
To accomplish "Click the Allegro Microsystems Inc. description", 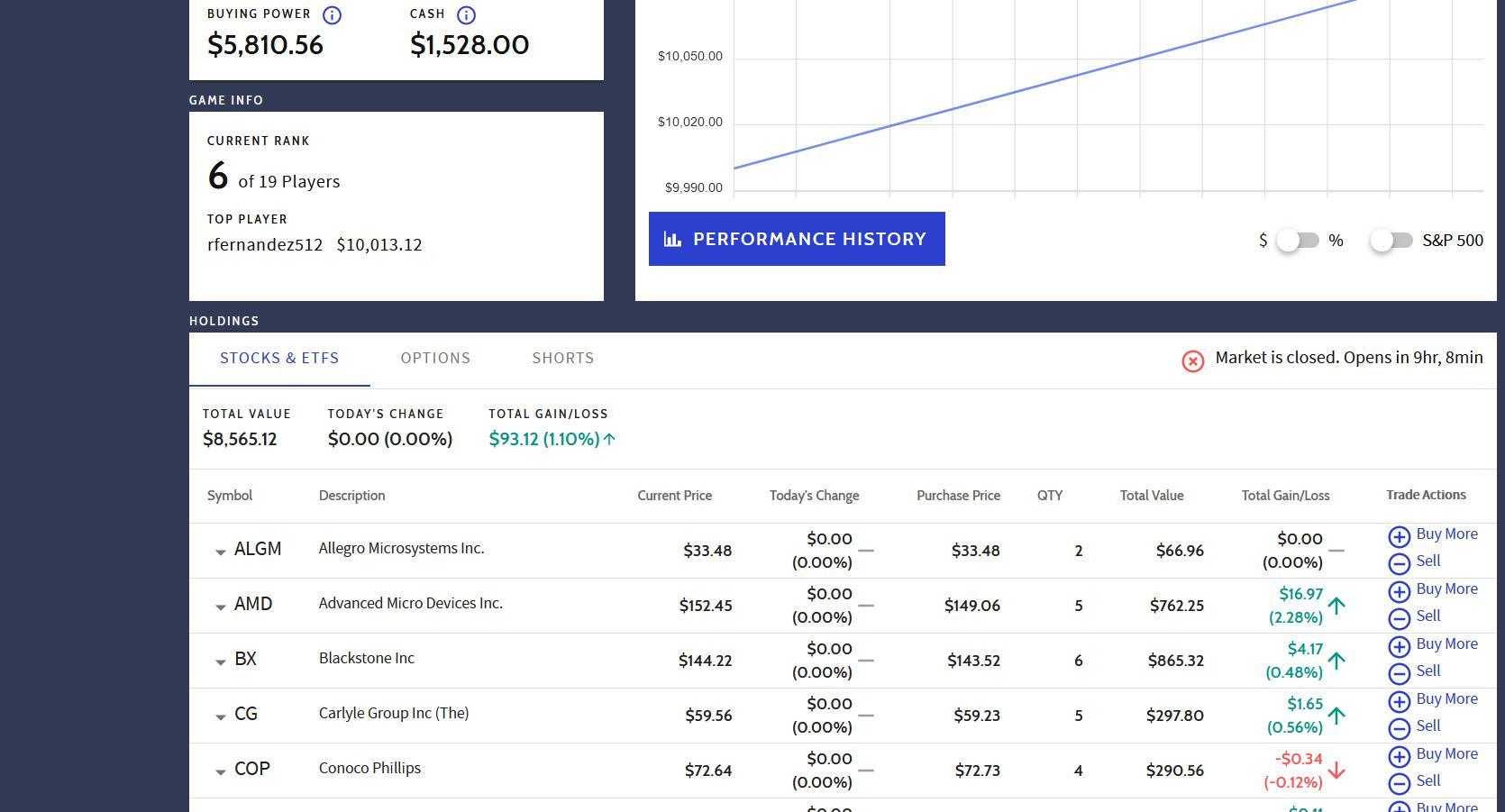I will coord(402,549).
